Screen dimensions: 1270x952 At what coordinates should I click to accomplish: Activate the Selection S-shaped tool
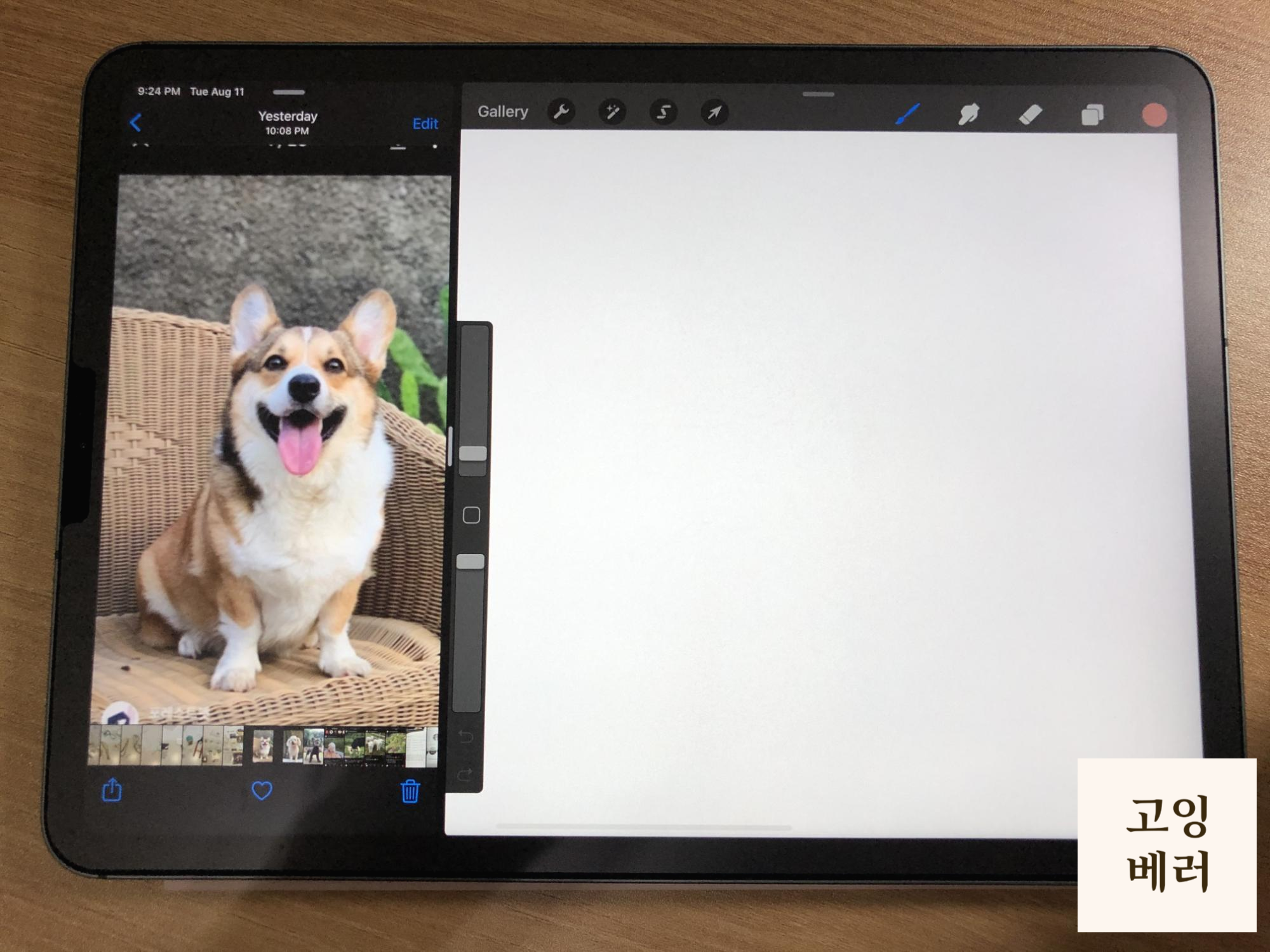[664, 113]
